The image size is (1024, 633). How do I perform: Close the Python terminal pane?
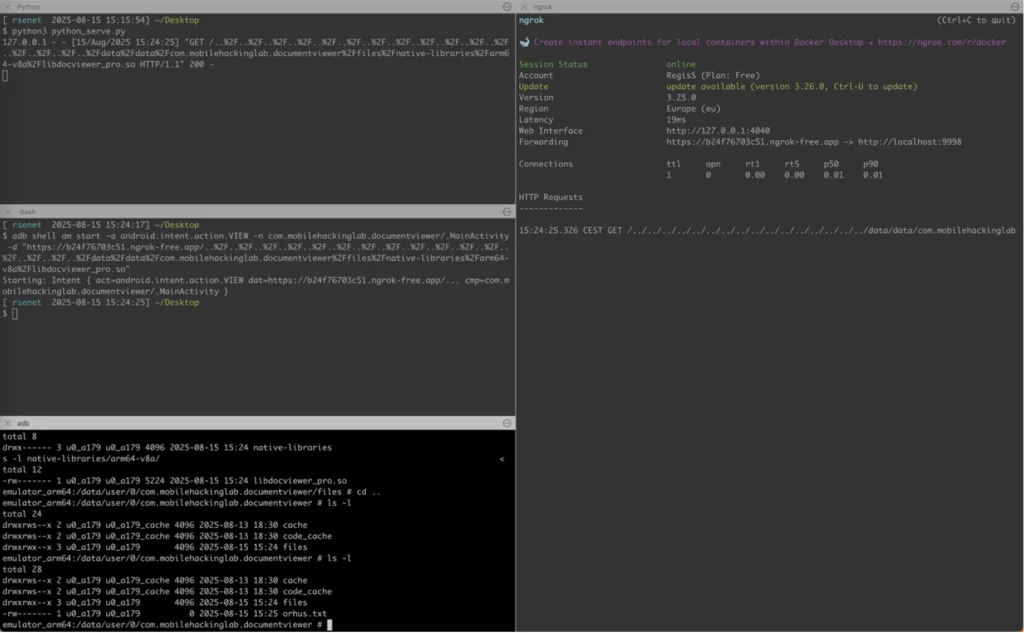point(8,6)
